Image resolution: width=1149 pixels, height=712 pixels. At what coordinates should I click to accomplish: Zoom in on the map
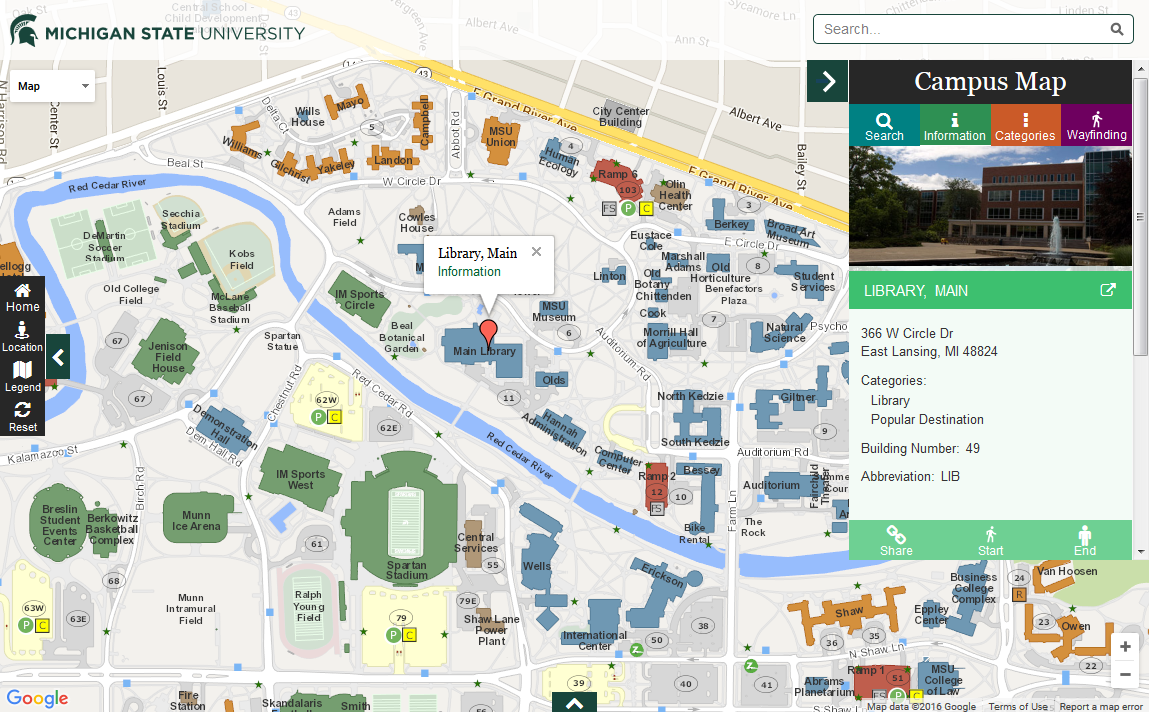(x=1125, y=647)
